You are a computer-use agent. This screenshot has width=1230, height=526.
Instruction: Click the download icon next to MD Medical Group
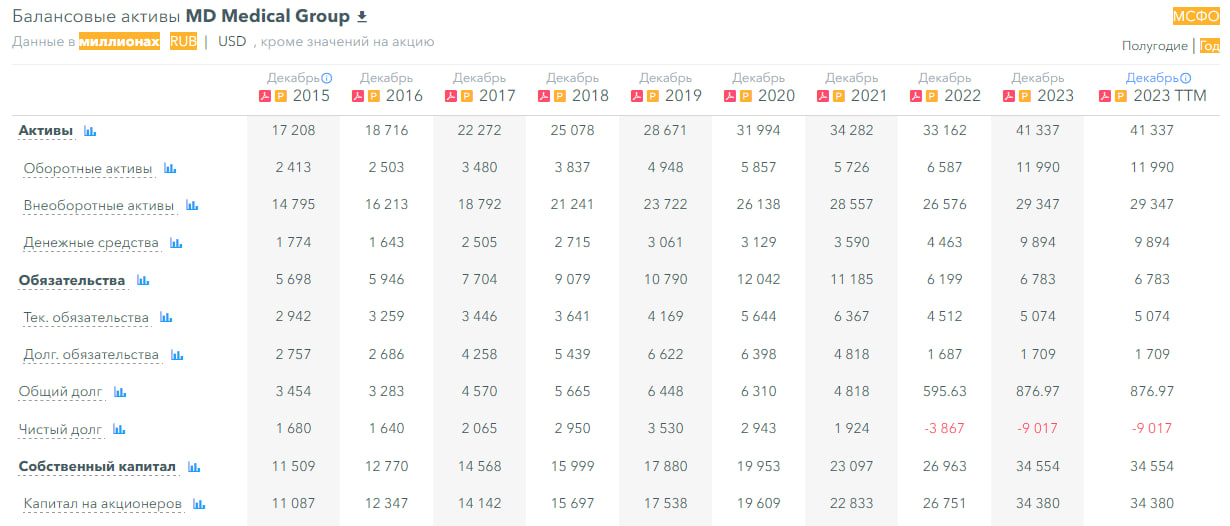click(363, 17)
